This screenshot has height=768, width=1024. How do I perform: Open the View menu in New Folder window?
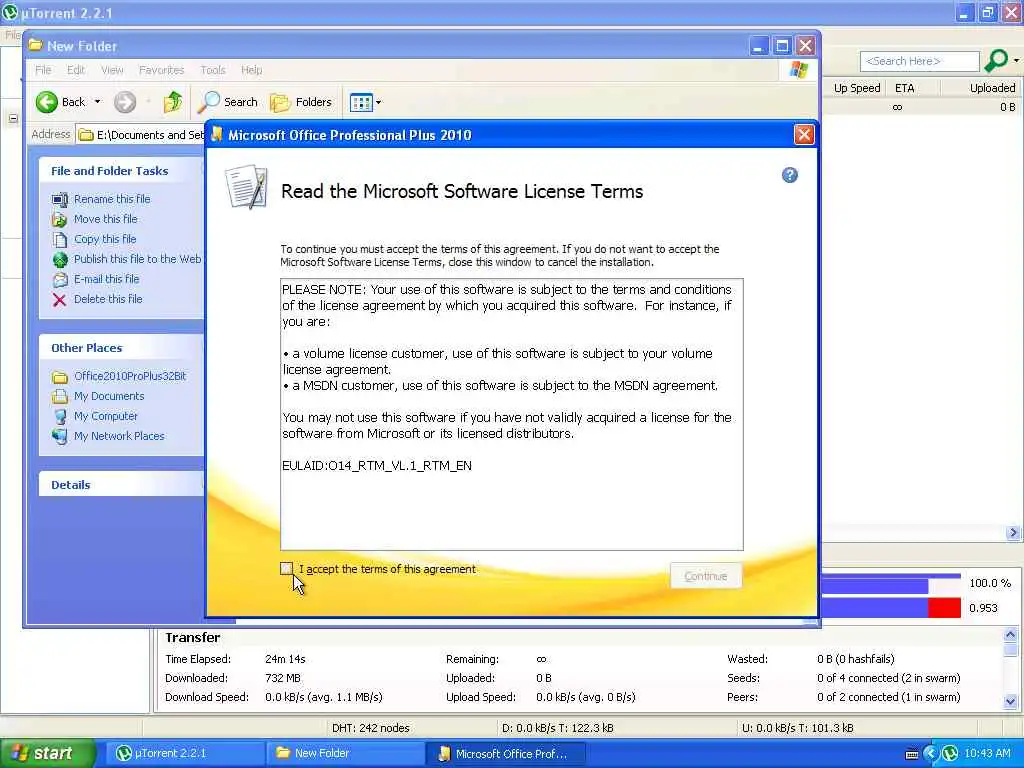(112, 70)
